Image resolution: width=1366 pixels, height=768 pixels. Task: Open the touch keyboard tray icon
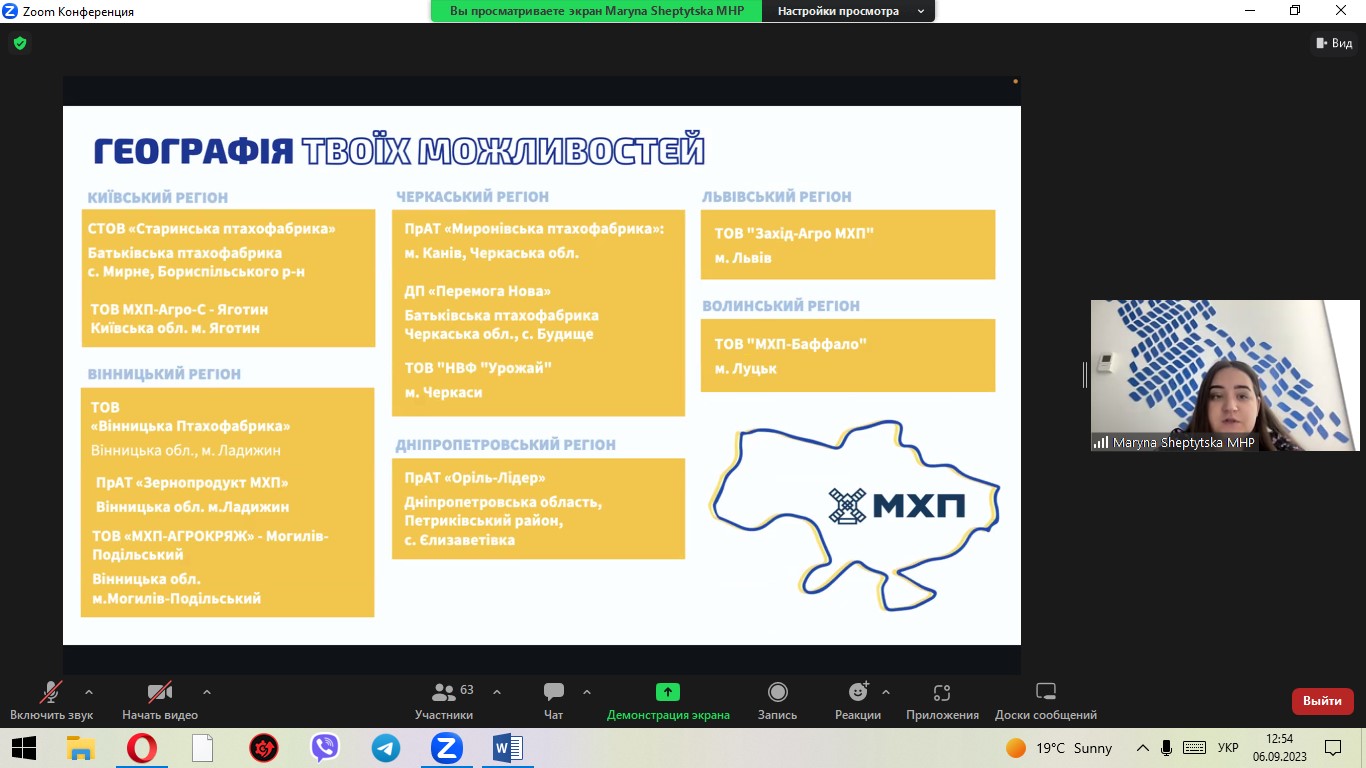click(x=1194, y=748)
